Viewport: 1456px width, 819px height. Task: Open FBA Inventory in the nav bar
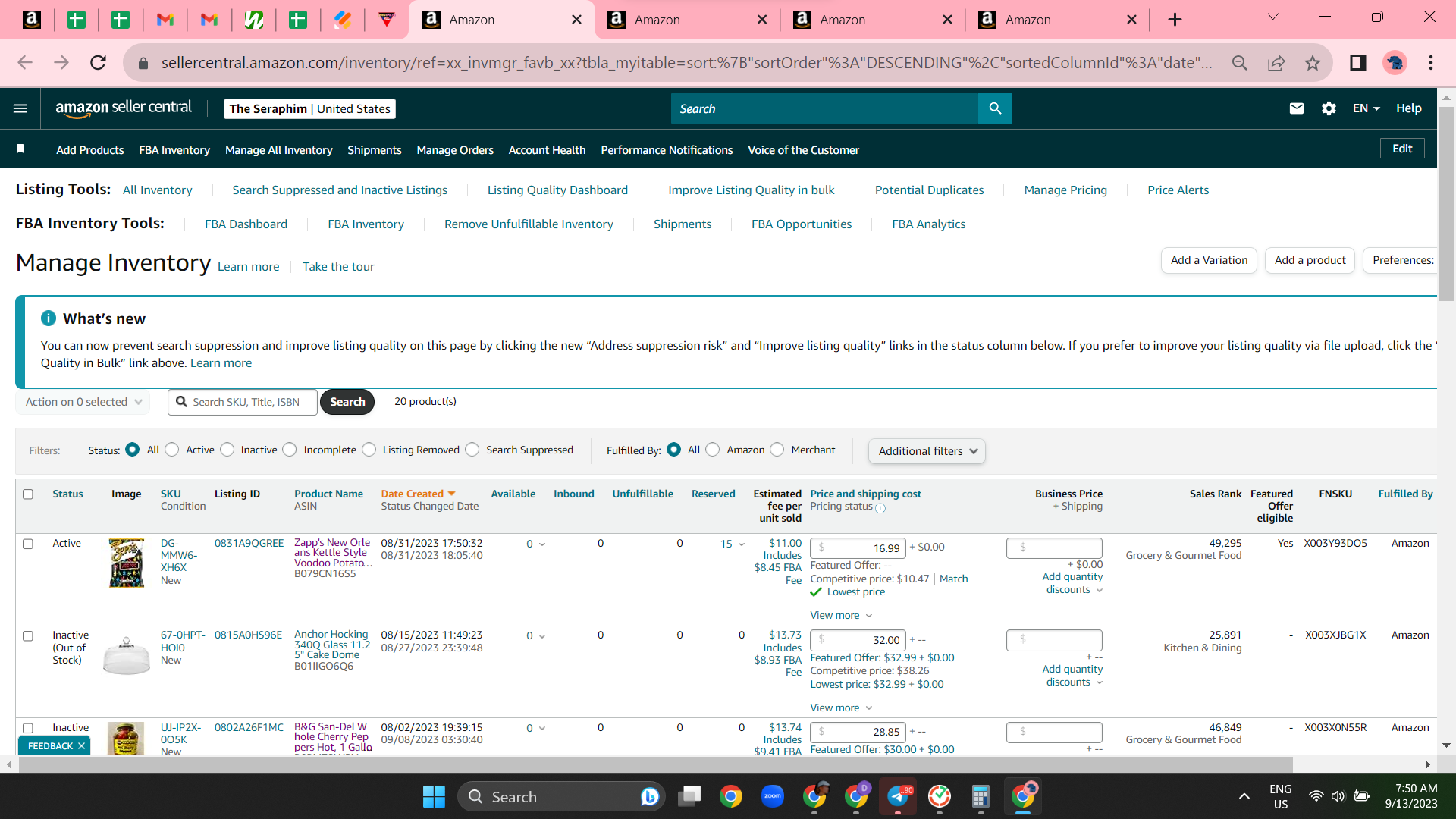point(174,150)
